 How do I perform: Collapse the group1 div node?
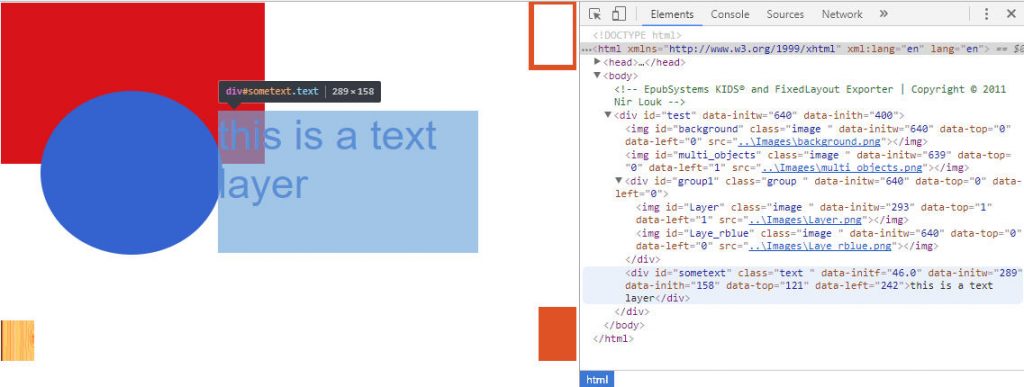click(x=619, y=181)
